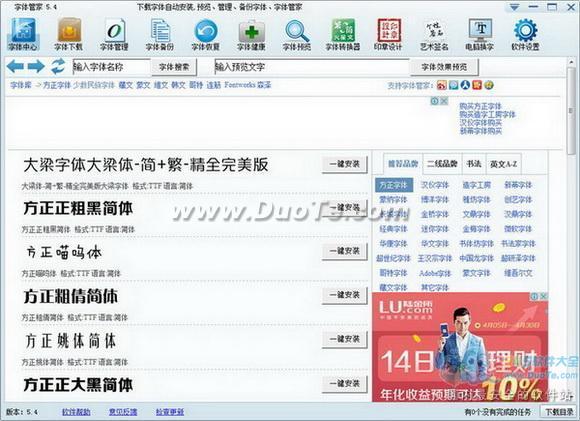
Task: Click the 输入预览文字 input field
Action: [312, 67]
